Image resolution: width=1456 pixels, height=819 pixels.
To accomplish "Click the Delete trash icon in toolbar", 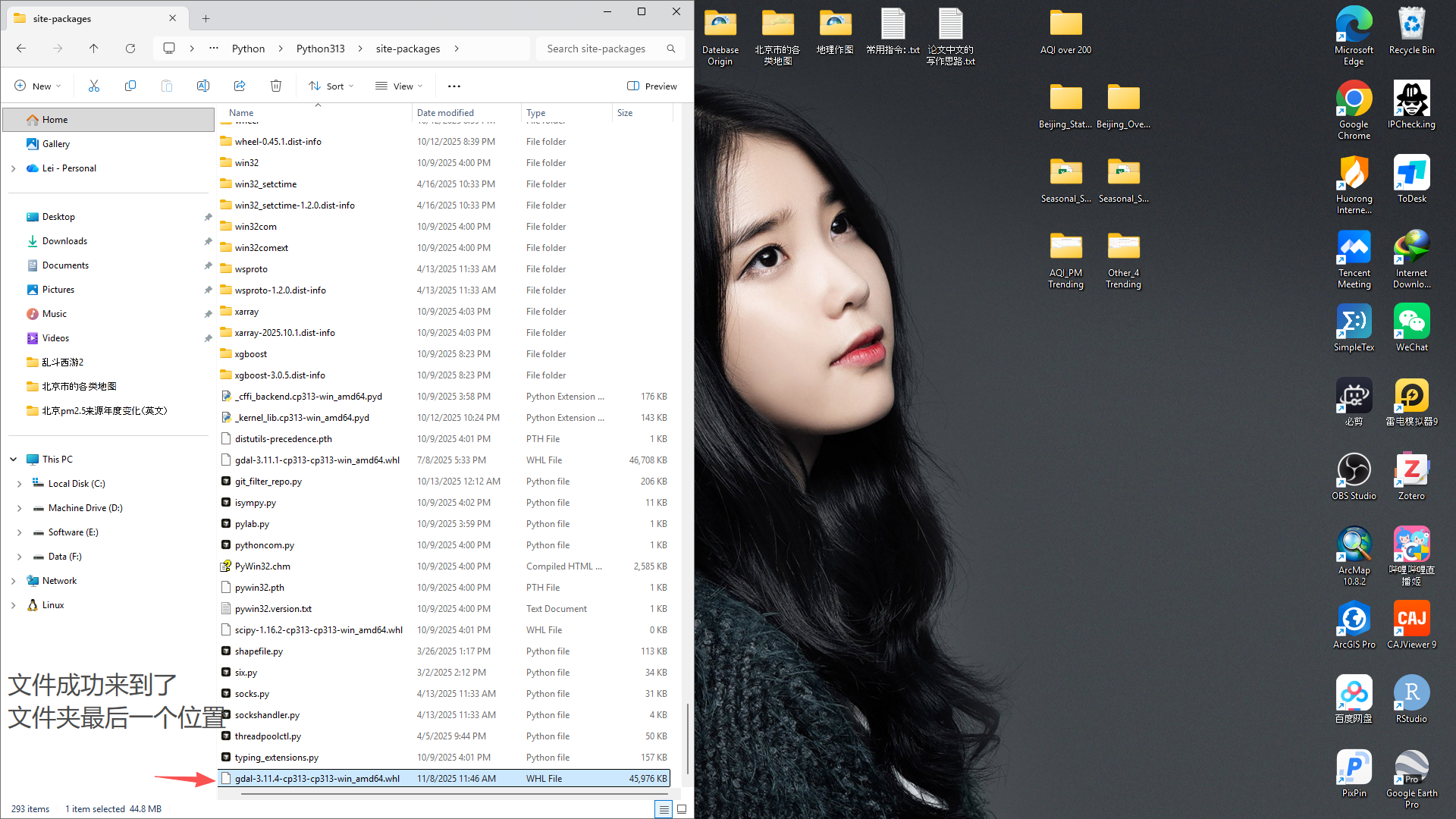I will click(x=276, y=86).
